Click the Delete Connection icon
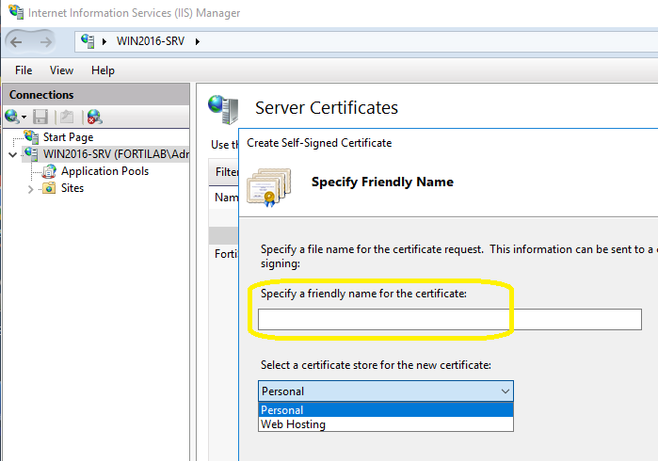Image resolution: width=658 pixels, height=461 pixels. click(x=94, y=117)
